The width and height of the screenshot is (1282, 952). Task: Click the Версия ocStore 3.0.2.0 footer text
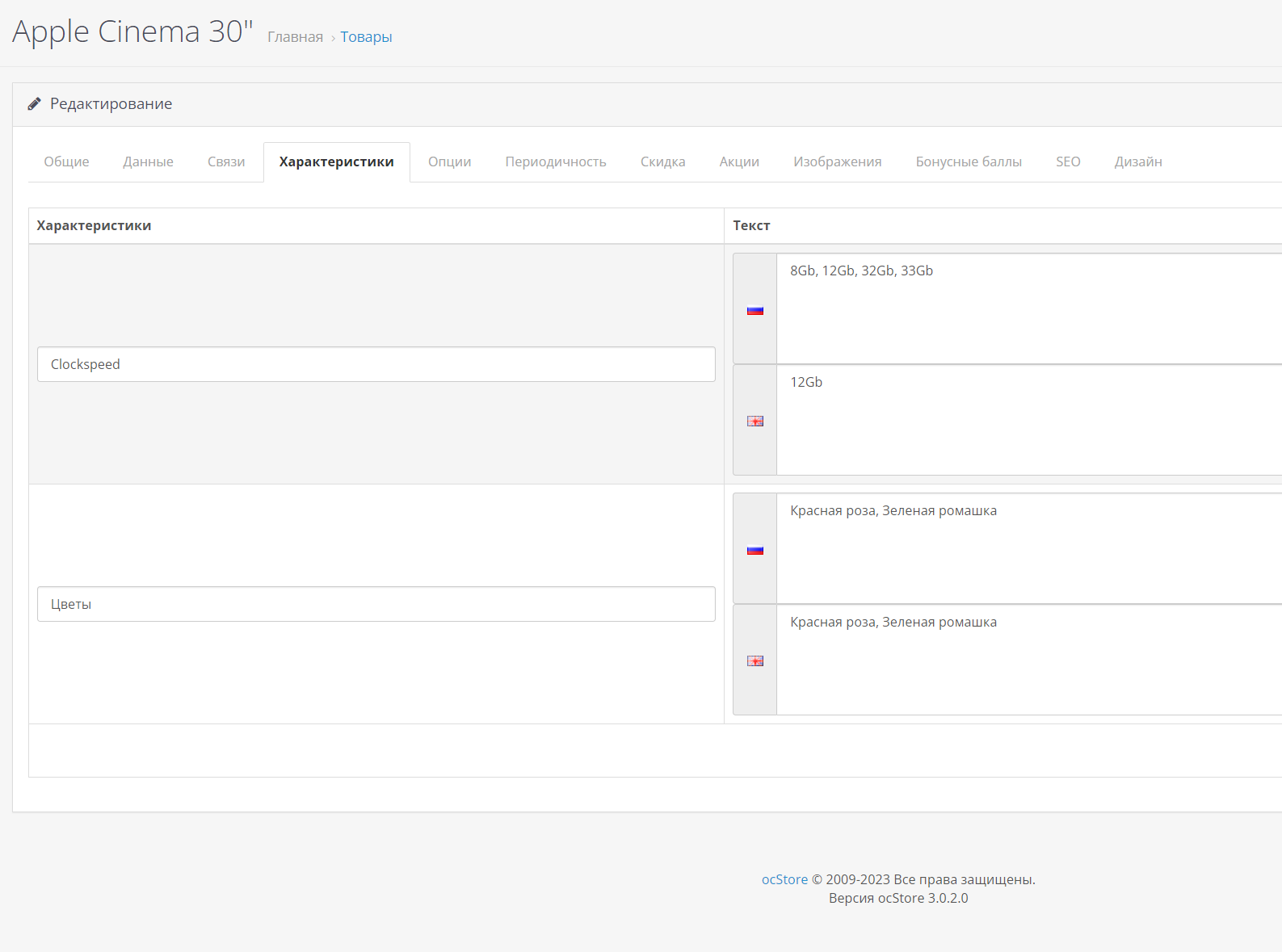click(898, 898)
